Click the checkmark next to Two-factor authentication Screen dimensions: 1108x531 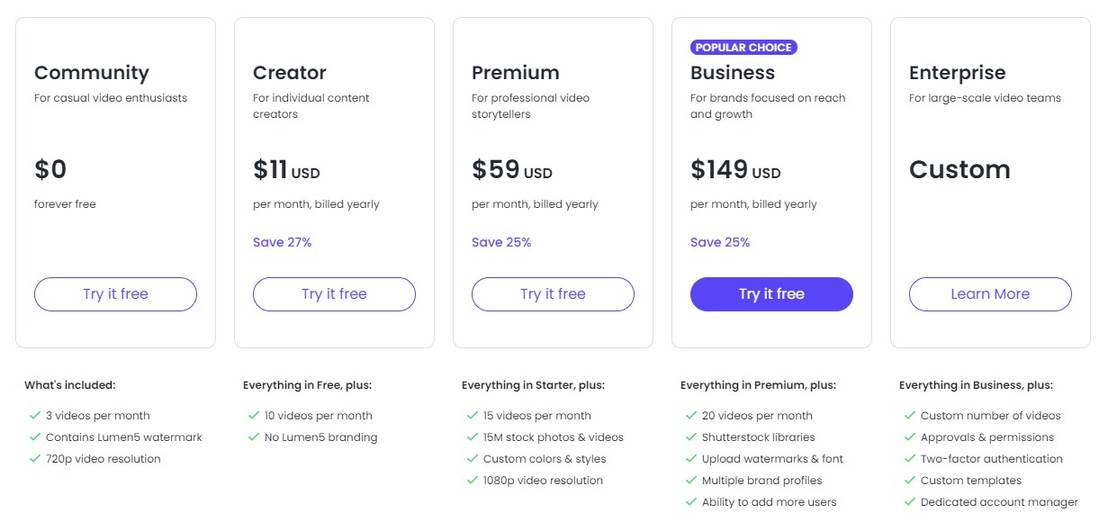click(910, 460)
